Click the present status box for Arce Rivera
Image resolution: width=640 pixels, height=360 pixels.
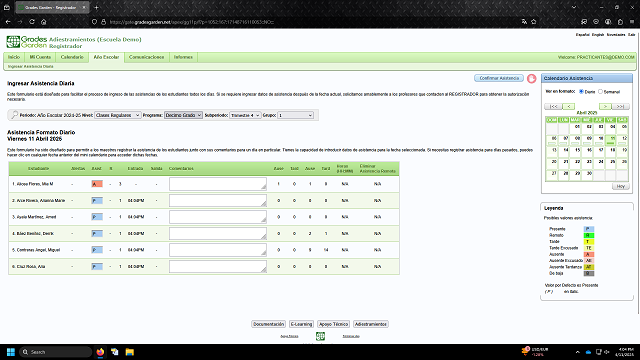click(x=97, y=200)
